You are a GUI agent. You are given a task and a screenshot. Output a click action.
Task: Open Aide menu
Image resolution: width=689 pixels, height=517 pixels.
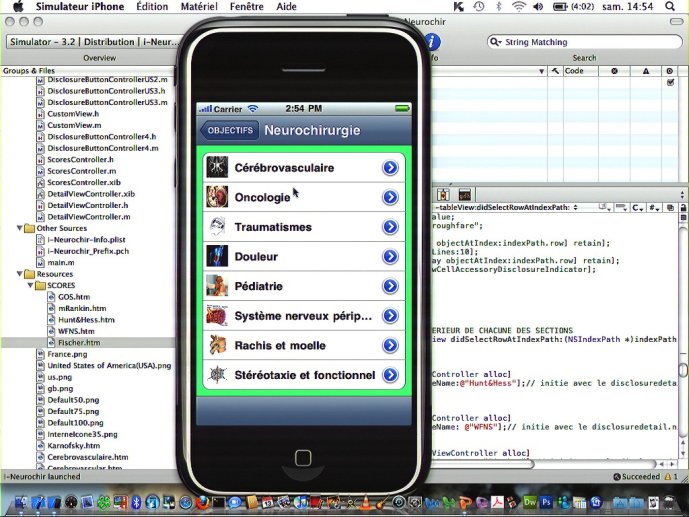(286, 7)
